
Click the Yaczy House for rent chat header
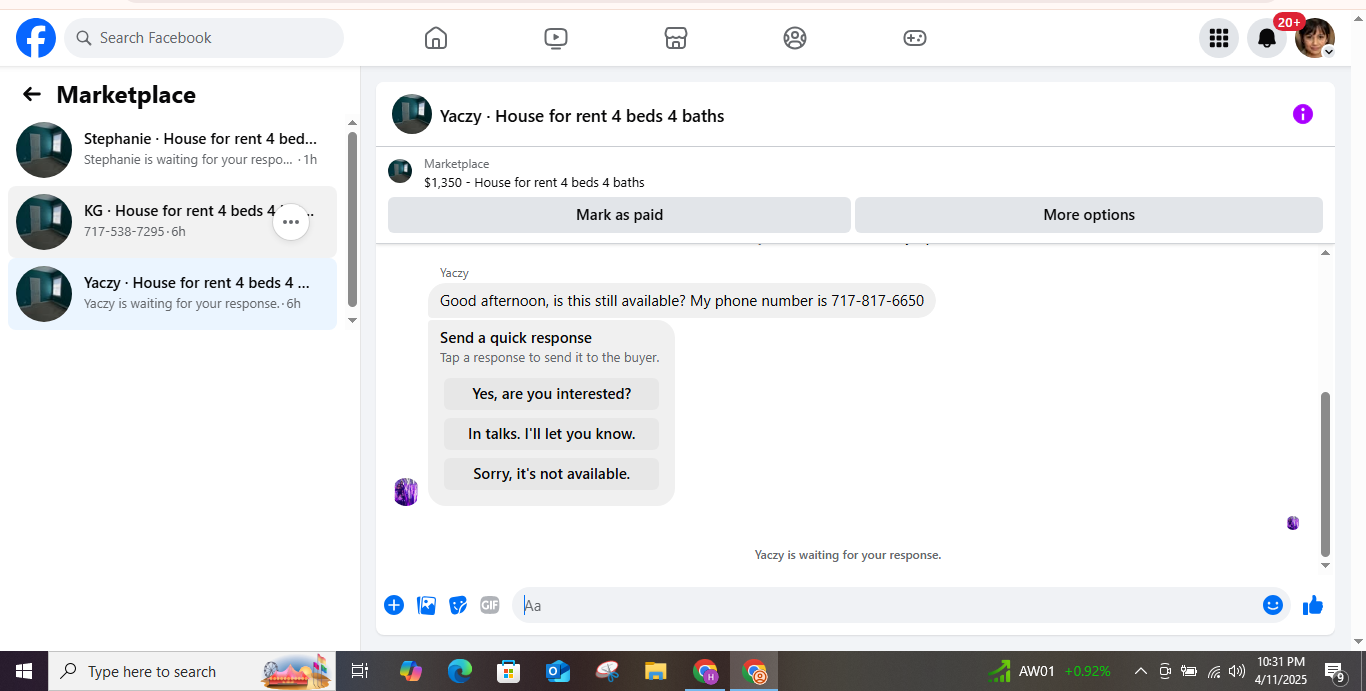coord(582,116)
